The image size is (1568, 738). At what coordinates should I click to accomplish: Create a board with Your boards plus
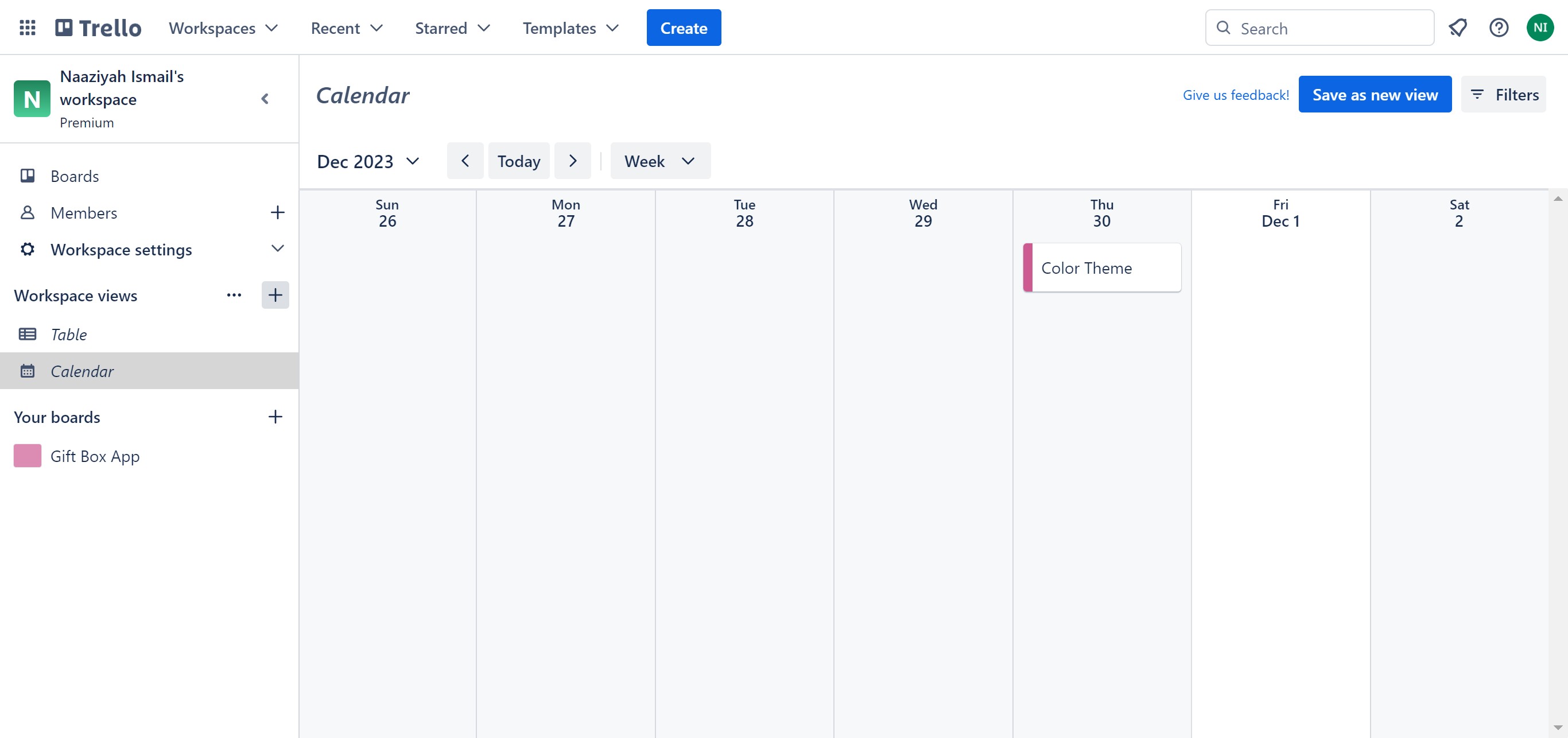coord(275,417)
